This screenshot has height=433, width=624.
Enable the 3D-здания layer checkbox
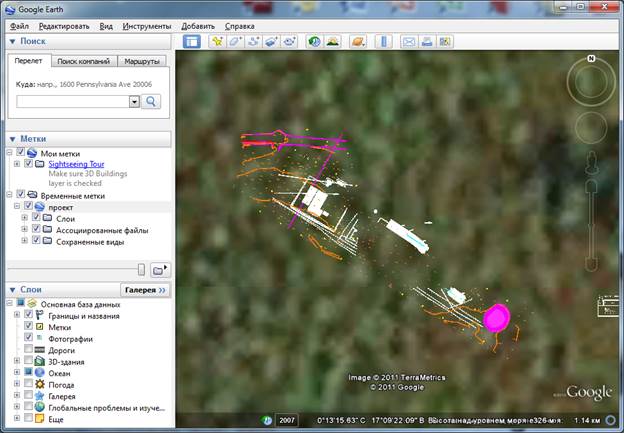point(28,361)
